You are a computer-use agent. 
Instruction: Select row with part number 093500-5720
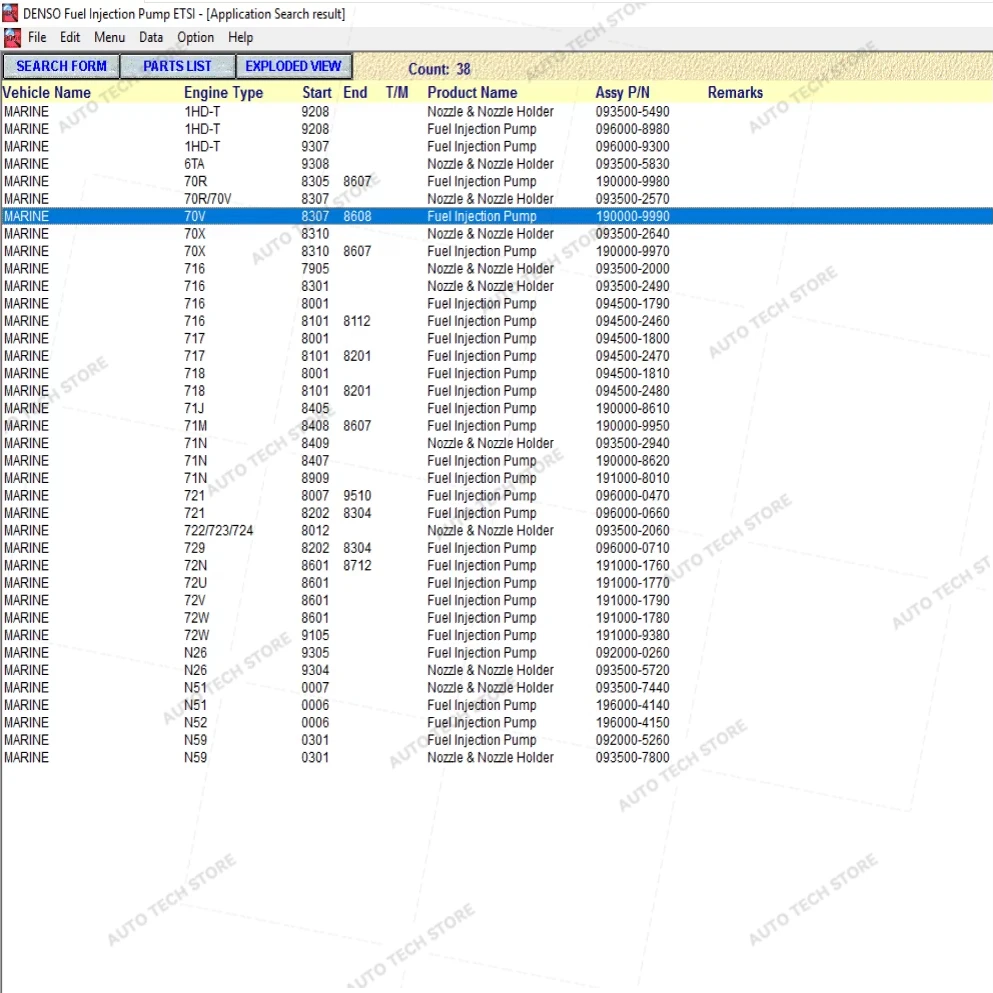click(x=496, y=670)
